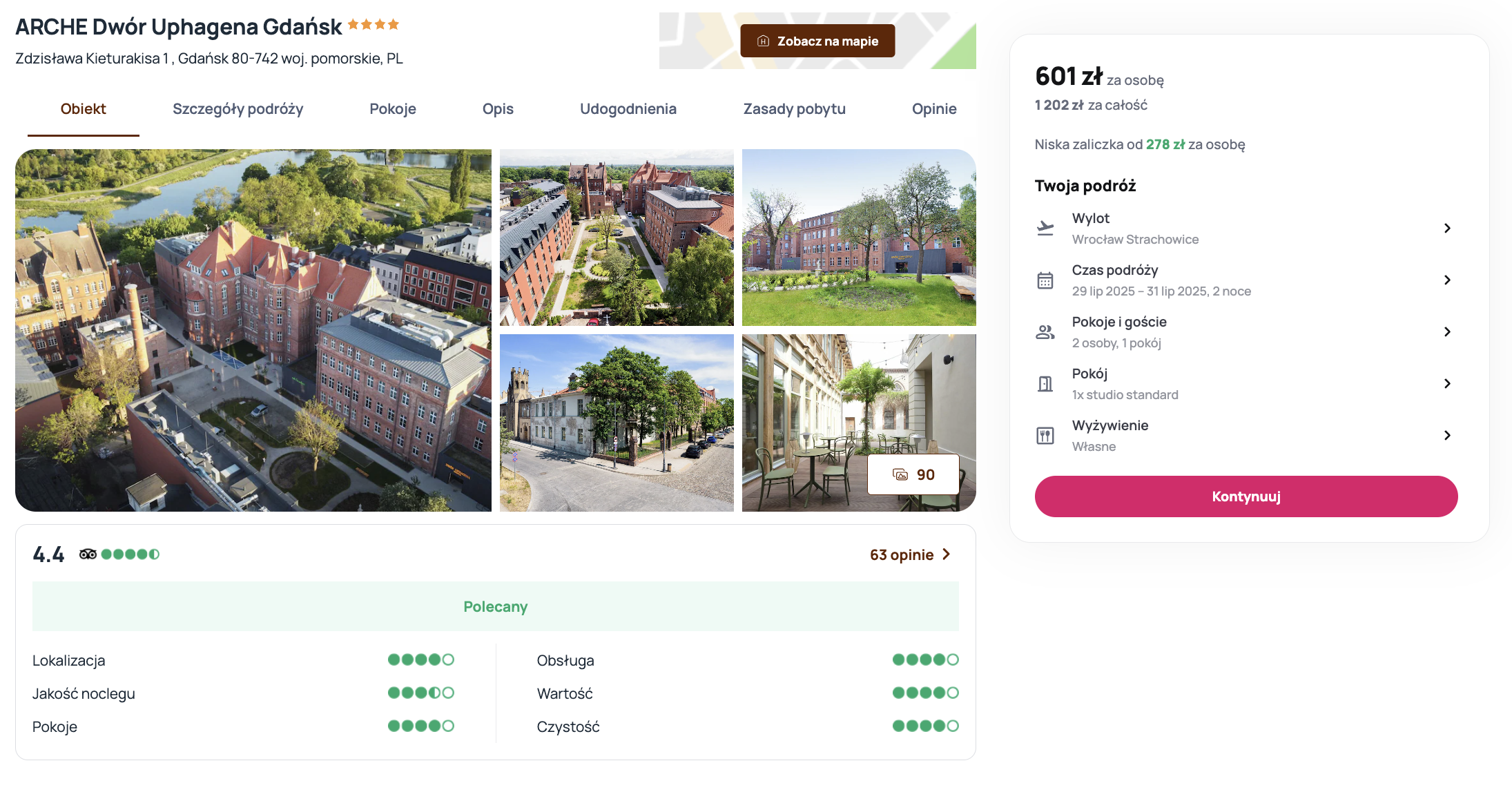Viewport: 1512px width, 801px height.
Task: Click the Czystość rating dots
Action: [925, 726]
